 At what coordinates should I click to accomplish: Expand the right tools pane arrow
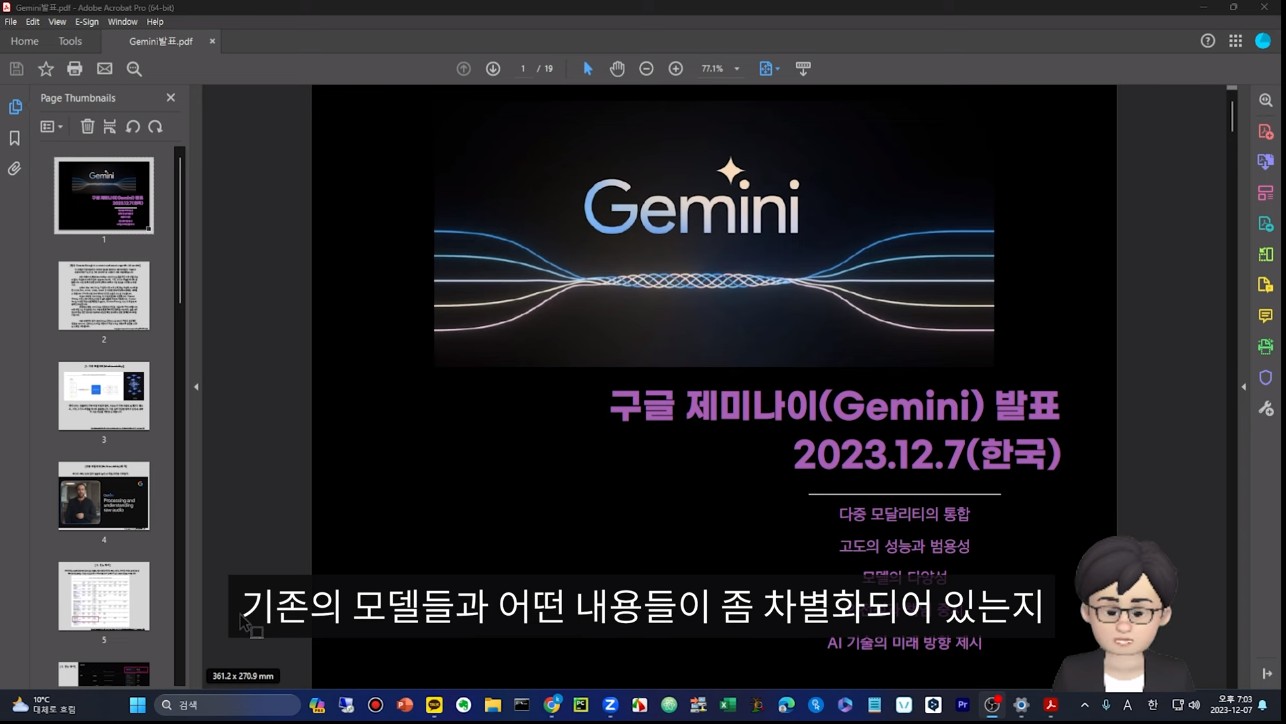[1244, 387]
